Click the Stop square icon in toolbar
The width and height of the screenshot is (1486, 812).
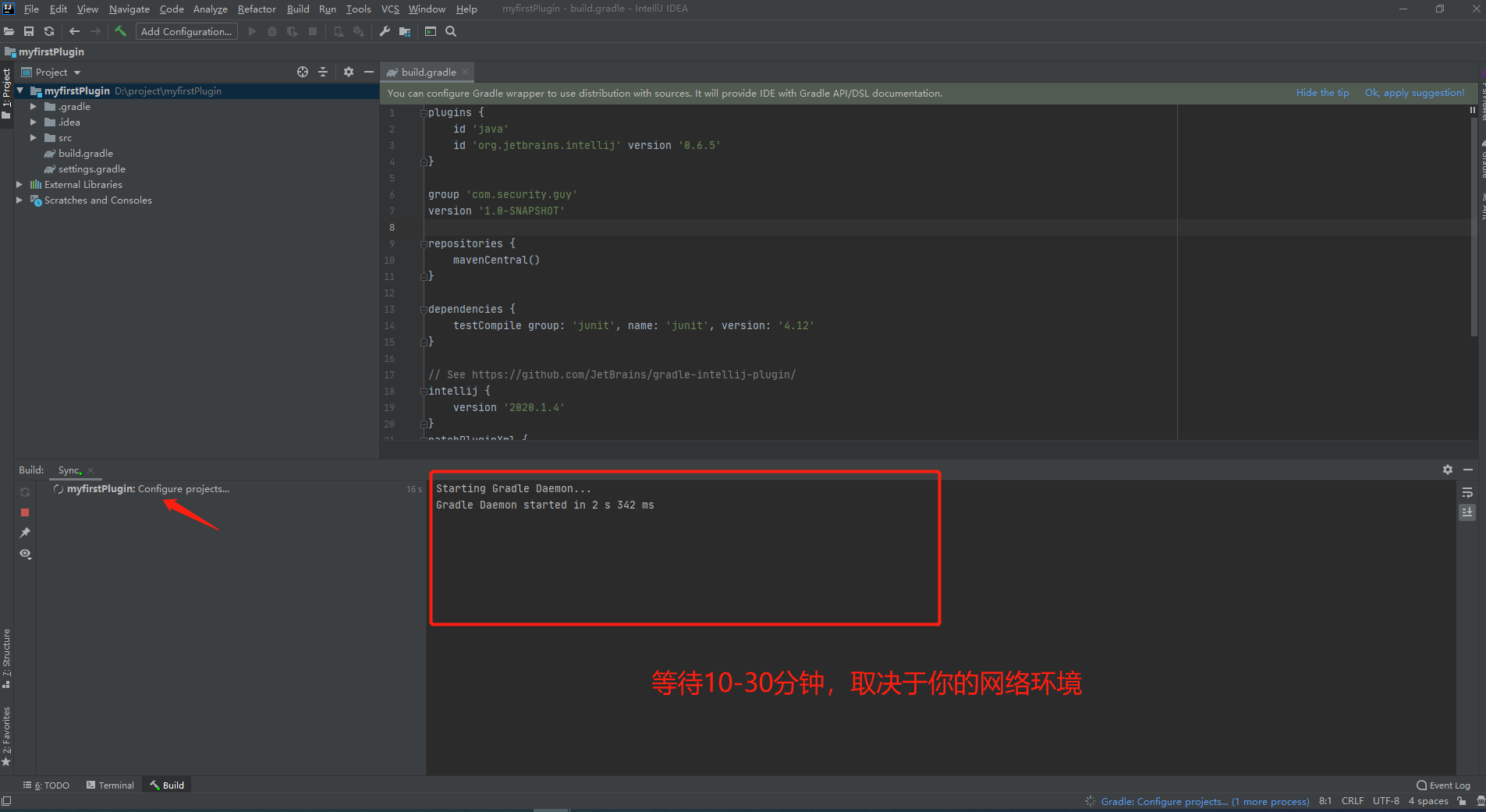pos(313,31)
